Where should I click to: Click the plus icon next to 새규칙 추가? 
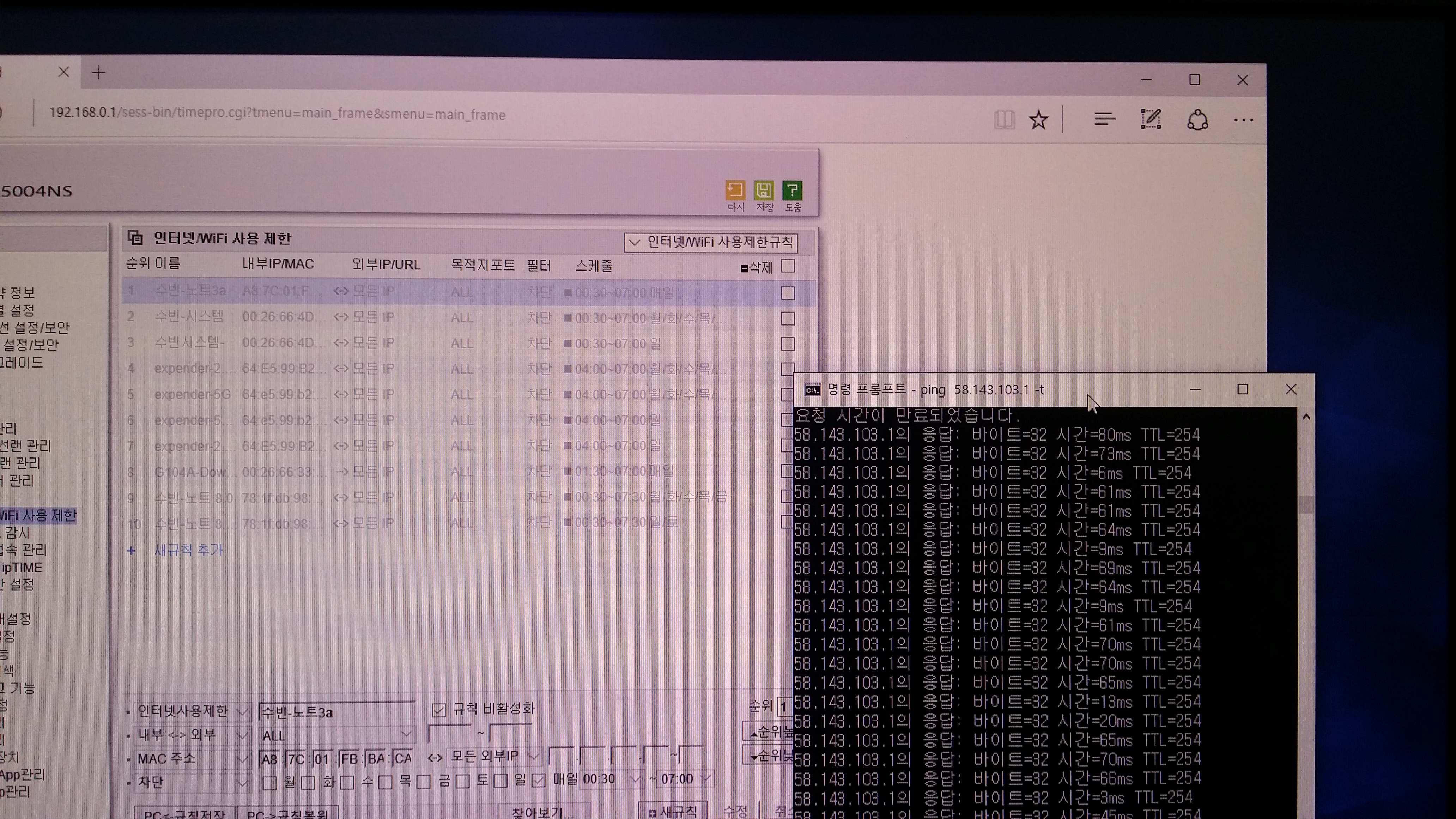tap(131, 551)
